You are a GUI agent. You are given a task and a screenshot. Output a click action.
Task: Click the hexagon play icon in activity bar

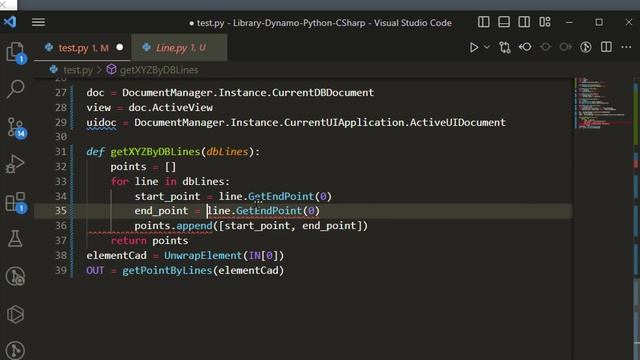(16, 314)
